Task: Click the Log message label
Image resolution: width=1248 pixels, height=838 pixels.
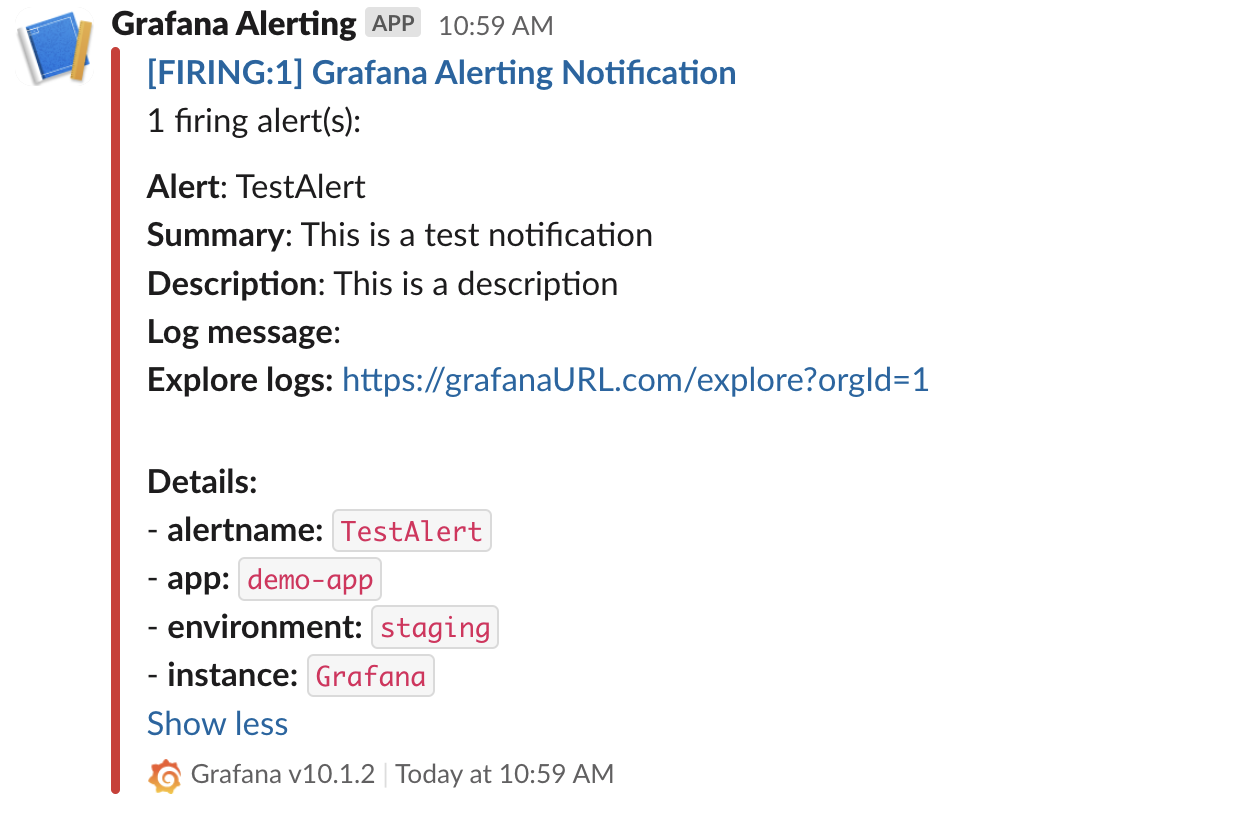Action: pyautogui.click(x=243, y=332)
